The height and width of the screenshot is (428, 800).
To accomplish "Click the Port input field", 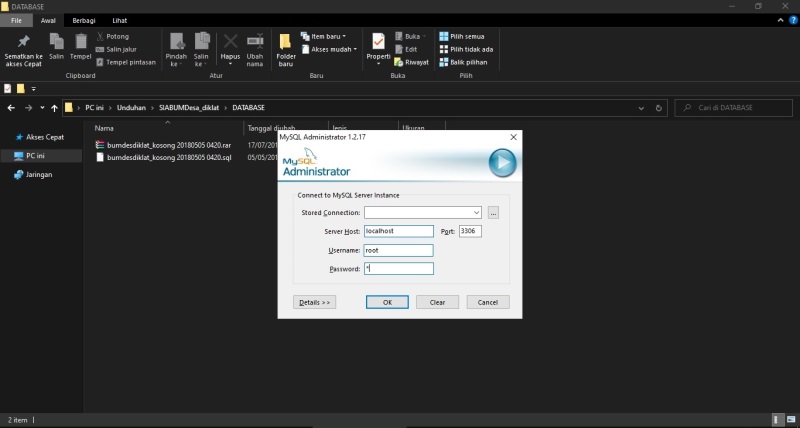I will [470, 231].
